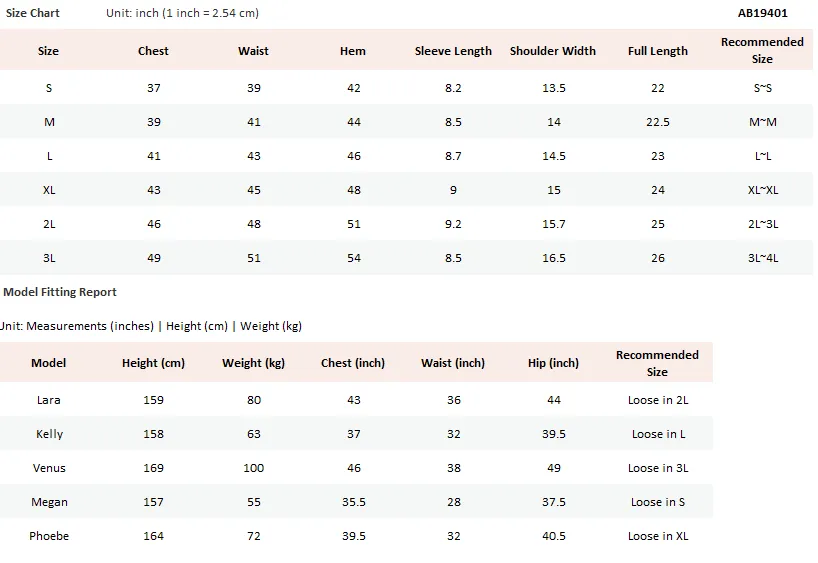
Task: Click the Shoulder Width header
Action: 552,51
